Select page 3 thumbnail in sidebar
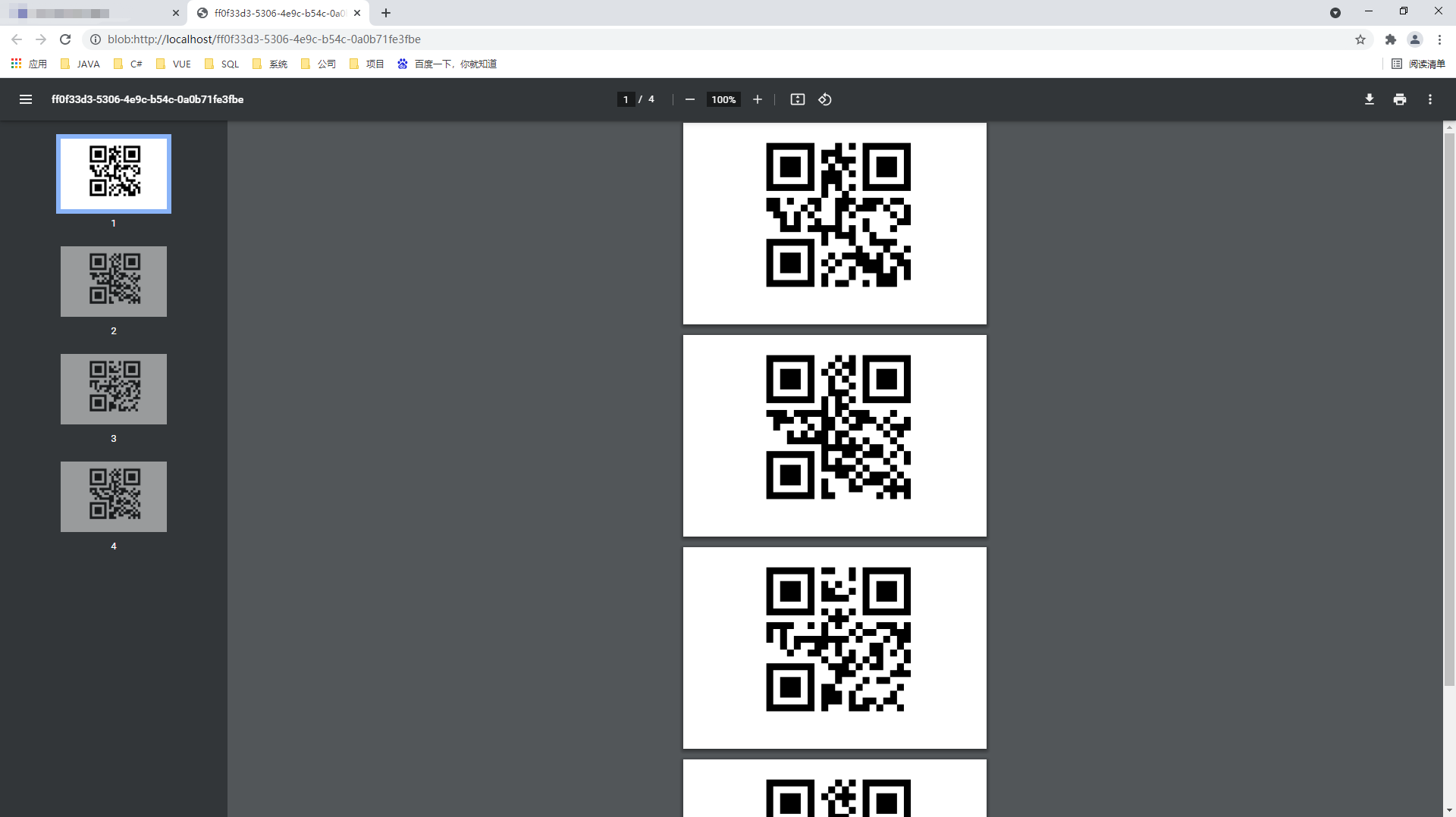 coord(113,389)
